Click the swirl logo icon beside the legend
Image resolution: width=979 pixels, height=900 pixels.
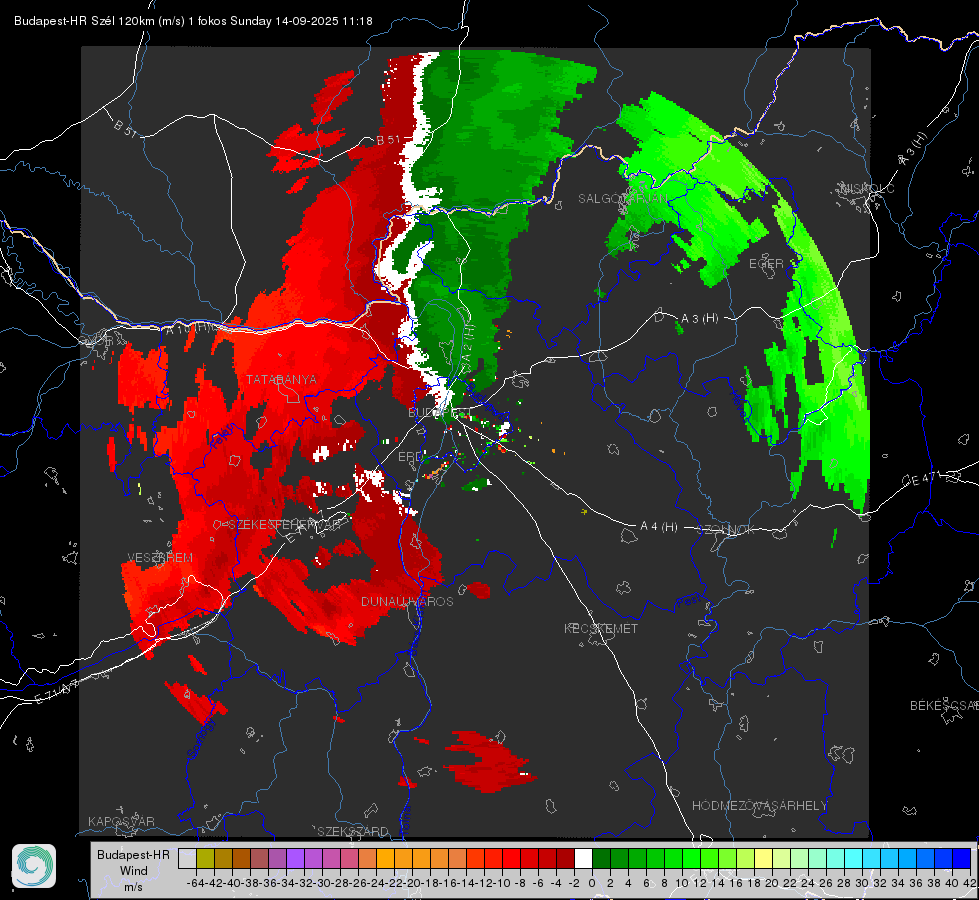coord(34,866)
